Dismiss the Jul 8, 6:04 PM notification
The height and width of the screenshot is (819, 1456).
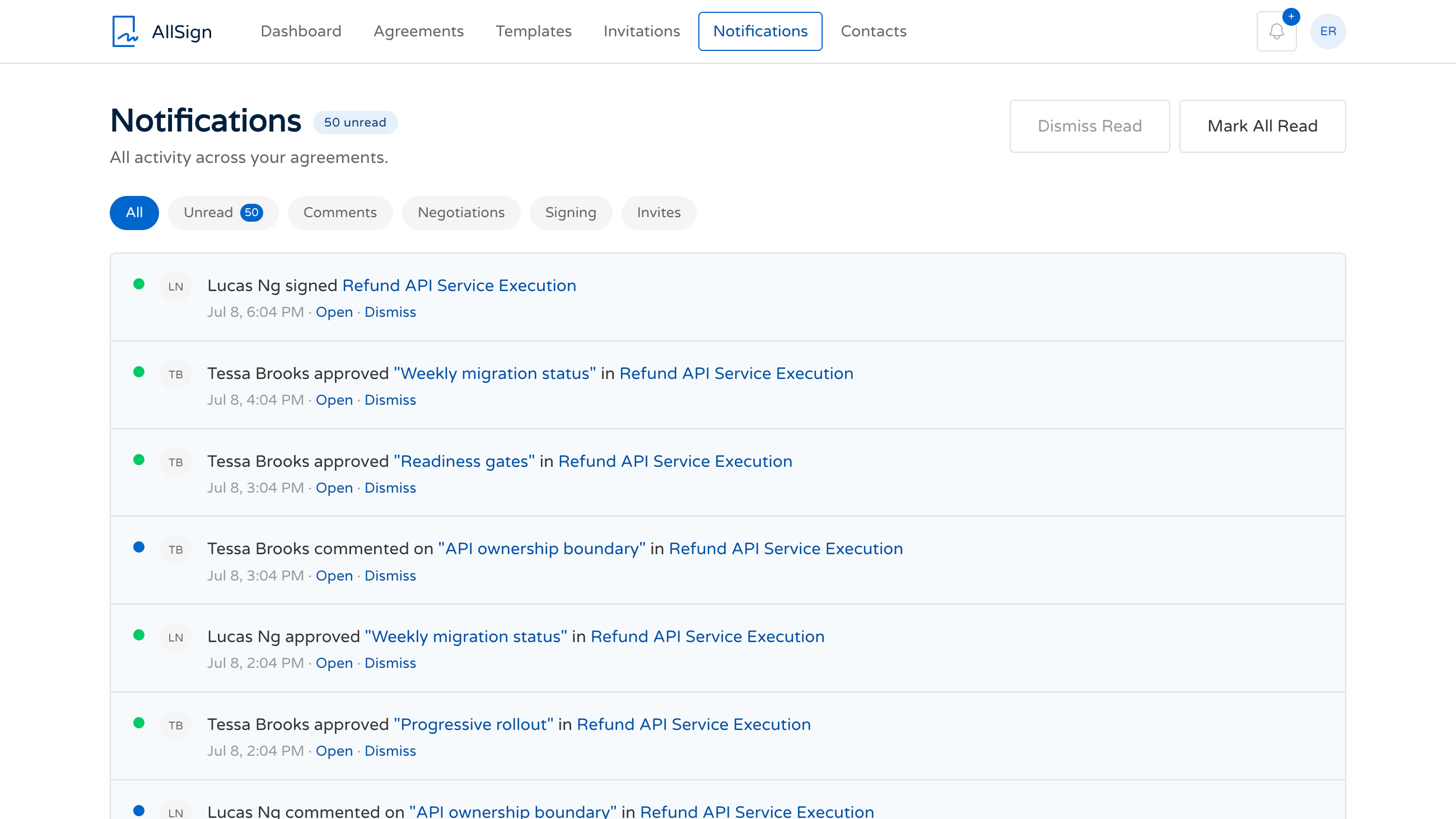tap(390, 312)
